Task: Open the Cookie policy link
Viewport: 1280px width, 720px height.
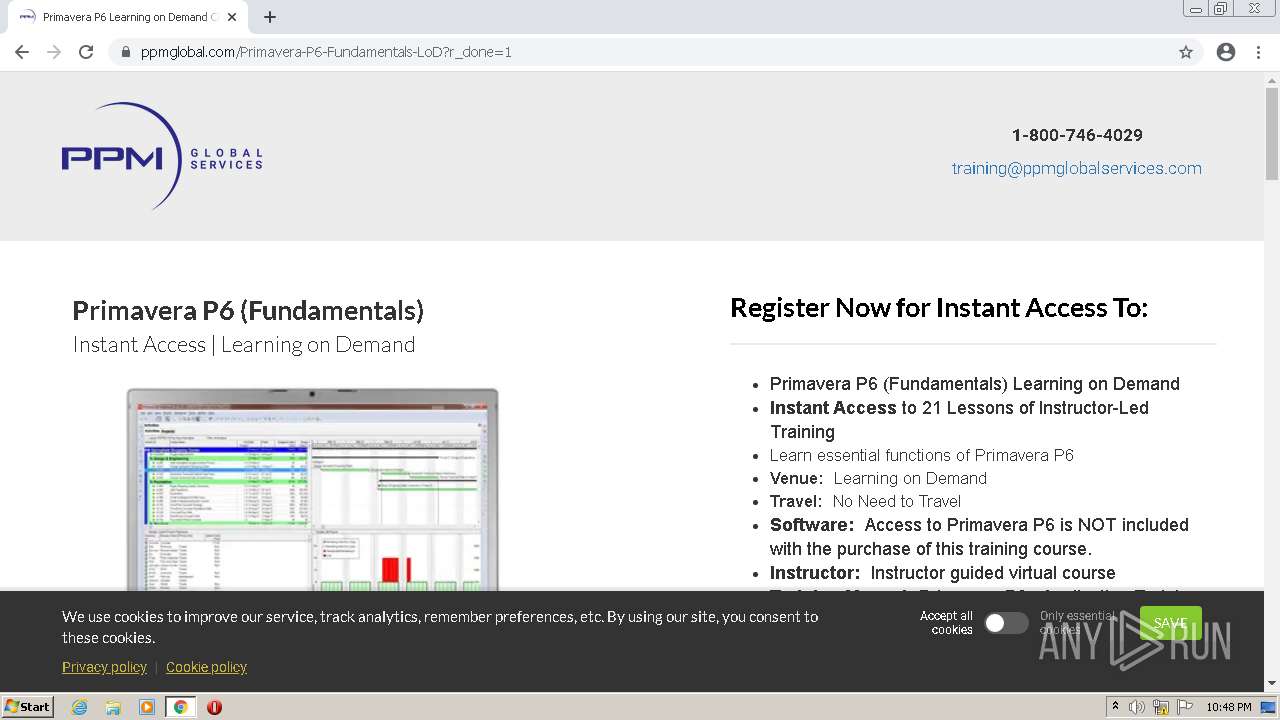Action: 206,667
